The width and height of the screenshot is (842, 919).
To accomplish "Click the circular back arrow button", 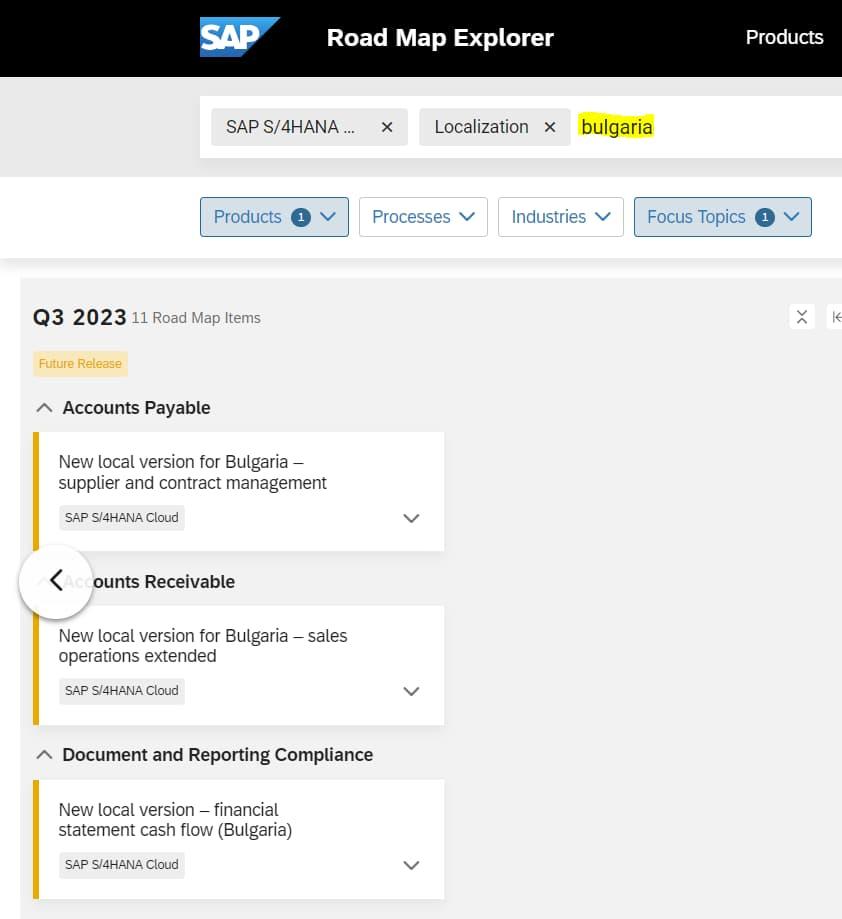I will (x=56, y=581).
